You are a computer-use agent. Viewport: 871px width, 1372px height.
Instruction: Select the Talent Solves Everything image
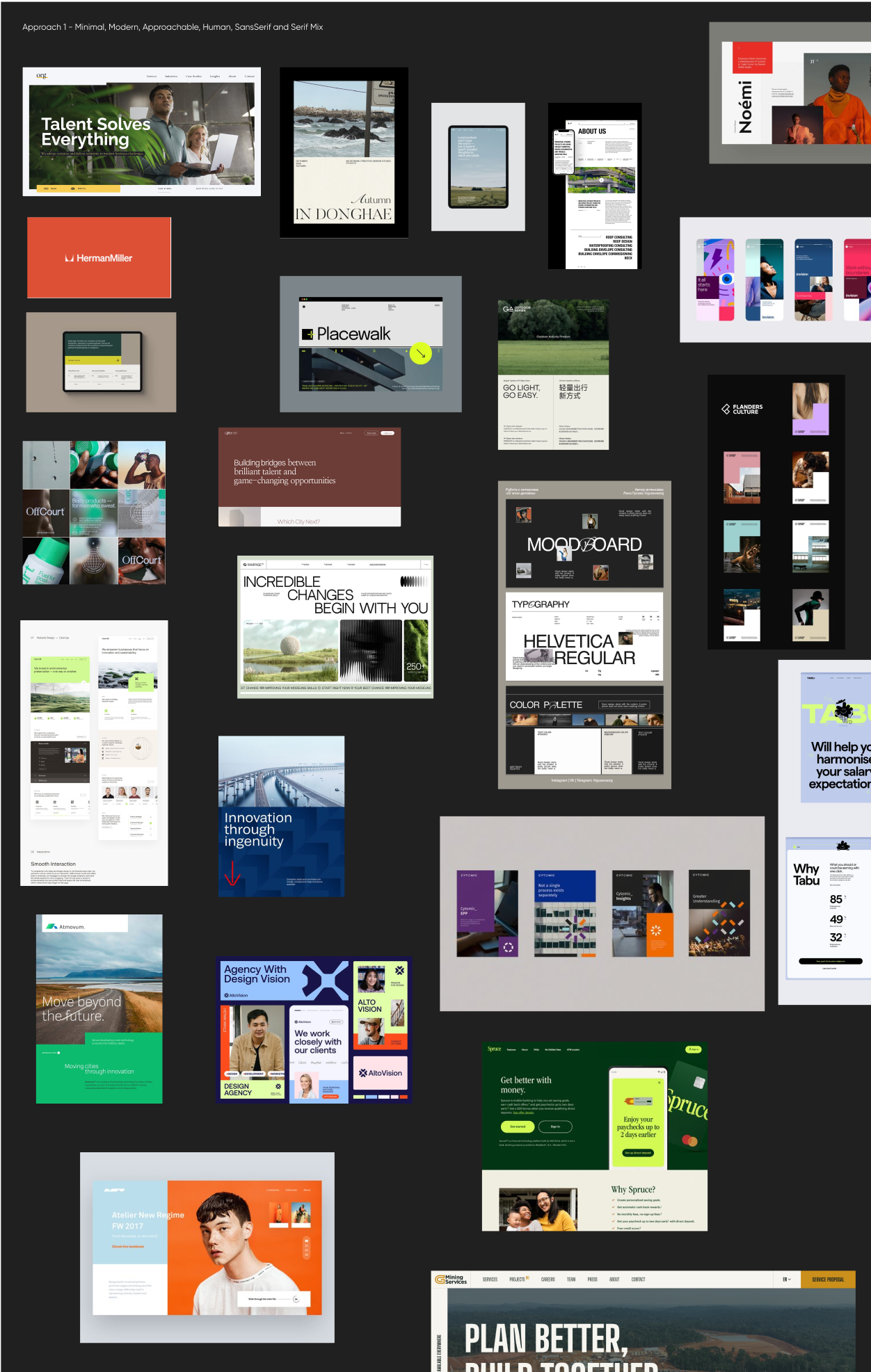point(142,131)
